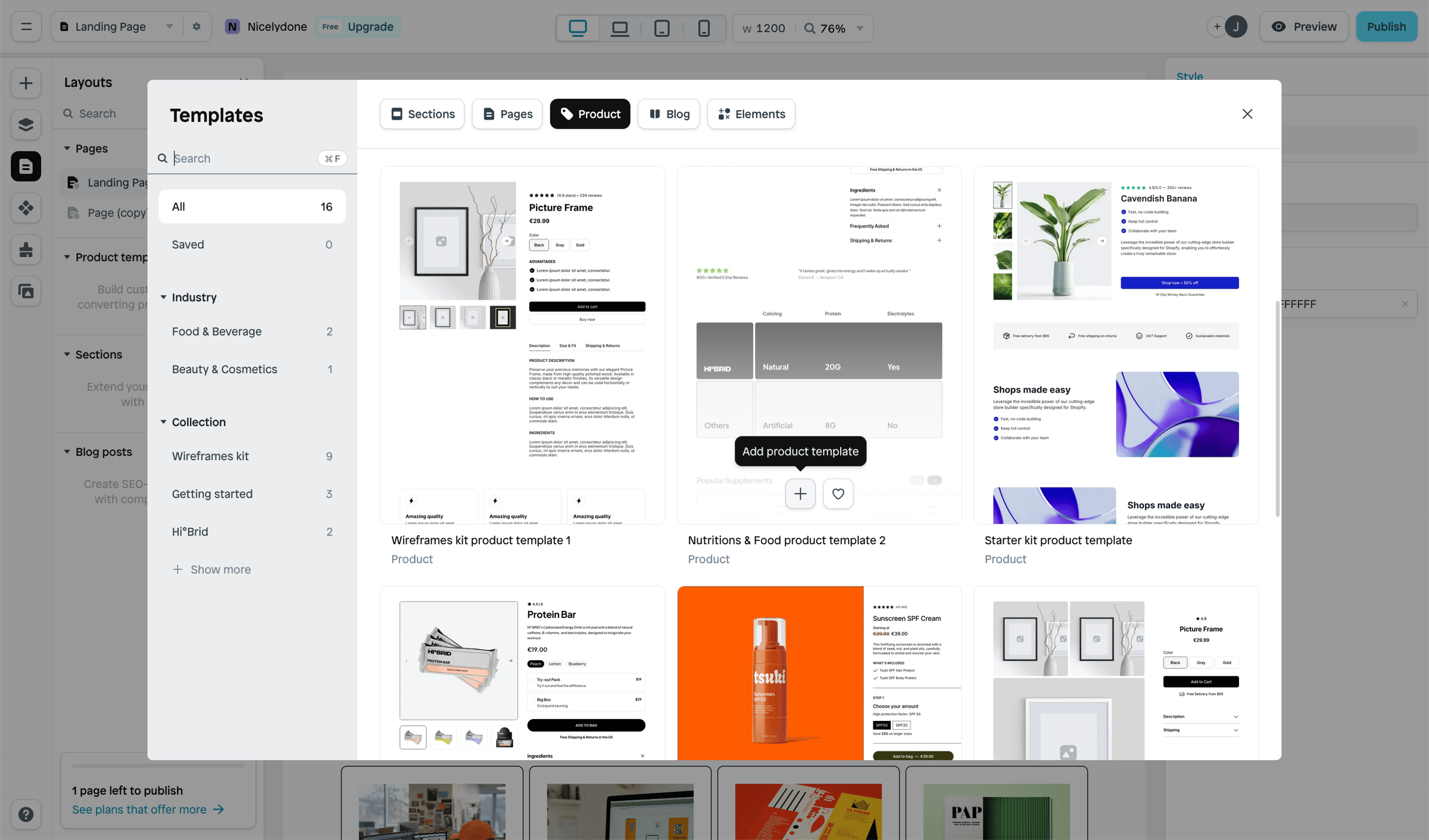1429x840 pixels.
Task: Open the Apps plugin icon in sidebar
Action: (26, 249)
